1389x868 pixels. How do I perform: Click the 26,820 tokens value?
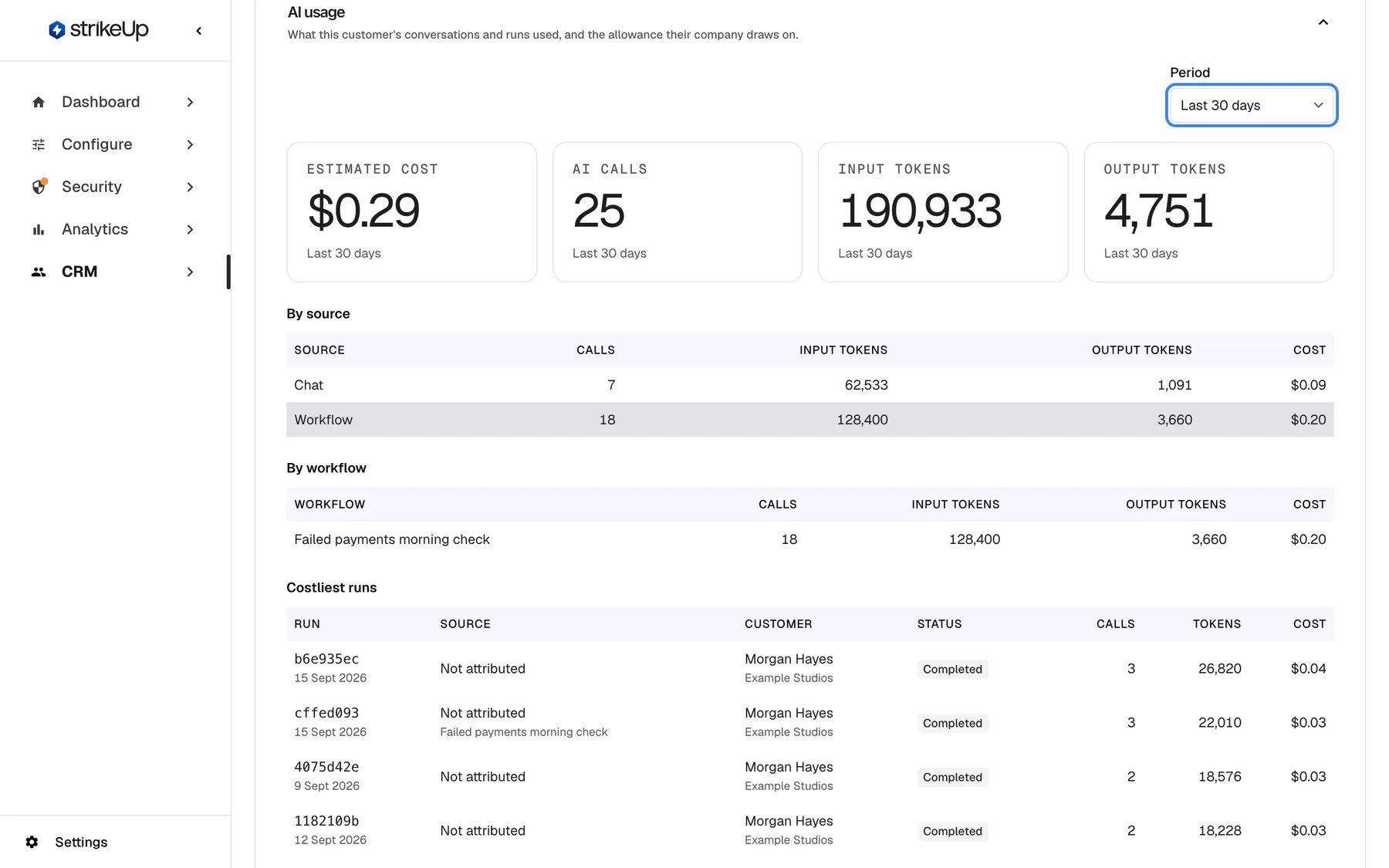1219,668
